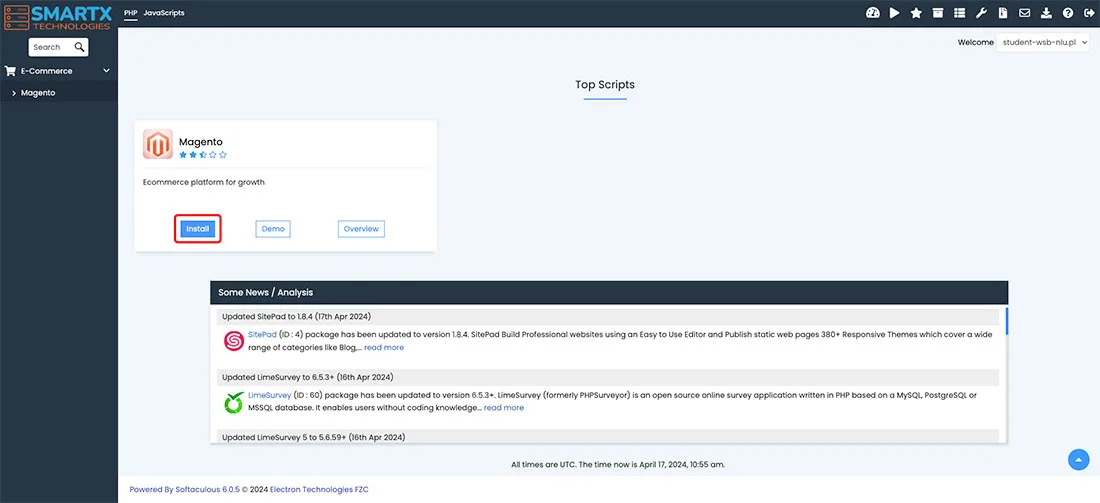Open settings with the wrench icon
Viewport: 1100px width, 503px height.
[x=981, y=13]
